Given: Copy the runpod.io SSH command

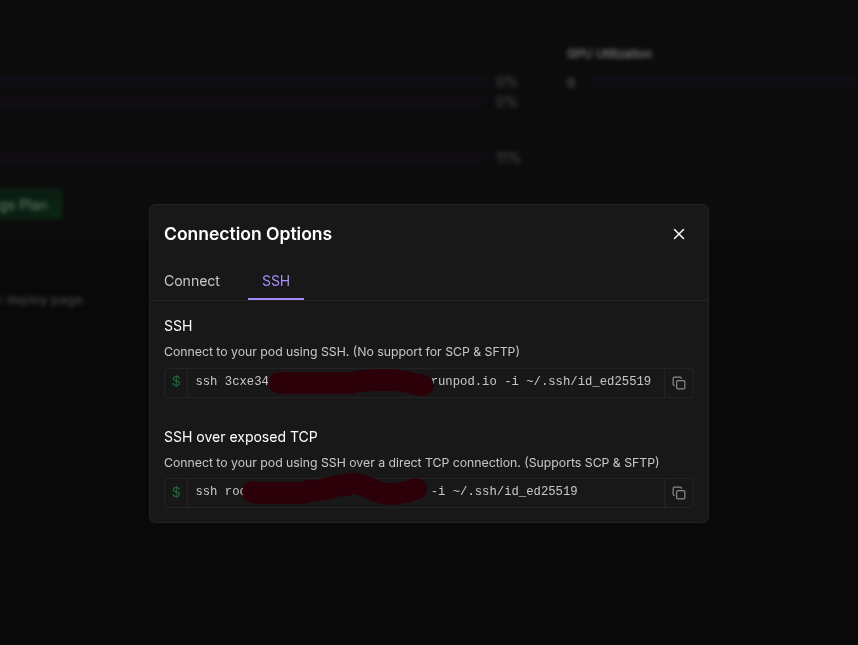Looking at the screenshot, I should (x=679, y=383).
